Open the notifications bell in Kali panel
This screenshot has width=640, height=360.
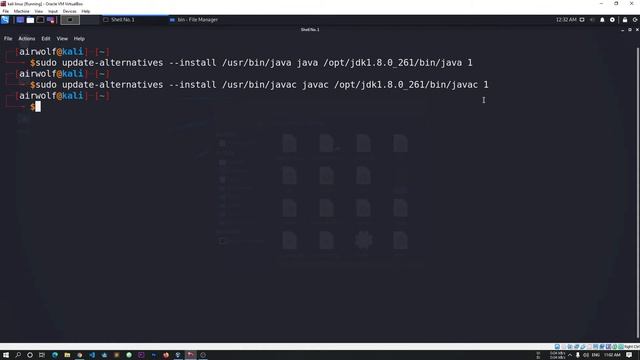[x=602, y=20]
